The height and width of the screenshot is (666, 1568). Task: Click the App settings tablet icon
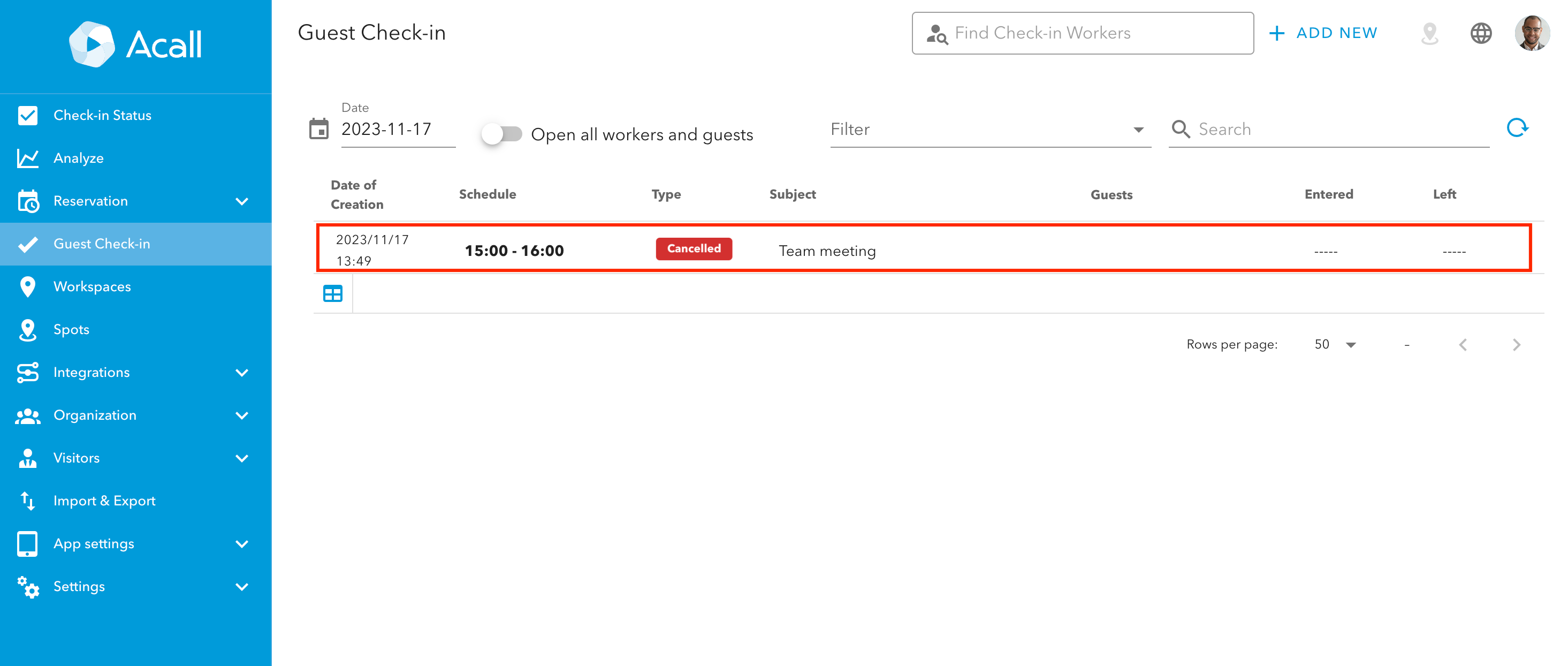pos(27,543)
